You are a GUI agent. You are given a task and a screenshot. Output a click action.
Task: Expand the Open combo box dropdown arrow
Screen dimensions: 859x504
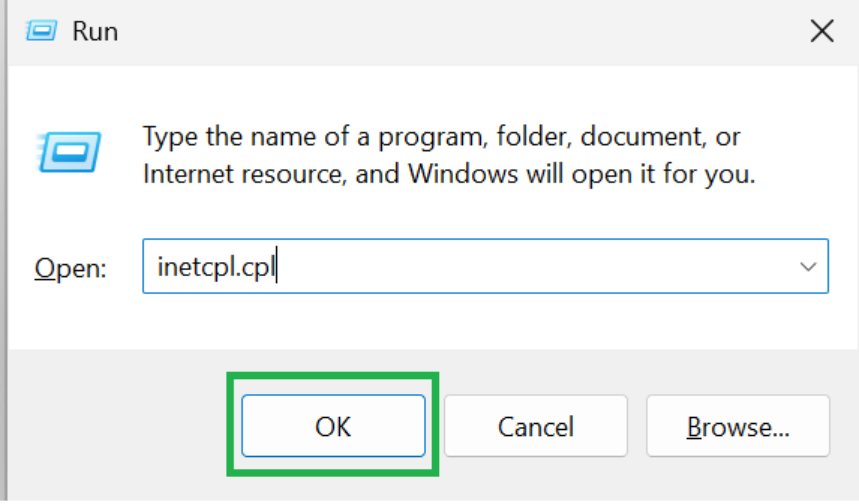tap(808, 267)
